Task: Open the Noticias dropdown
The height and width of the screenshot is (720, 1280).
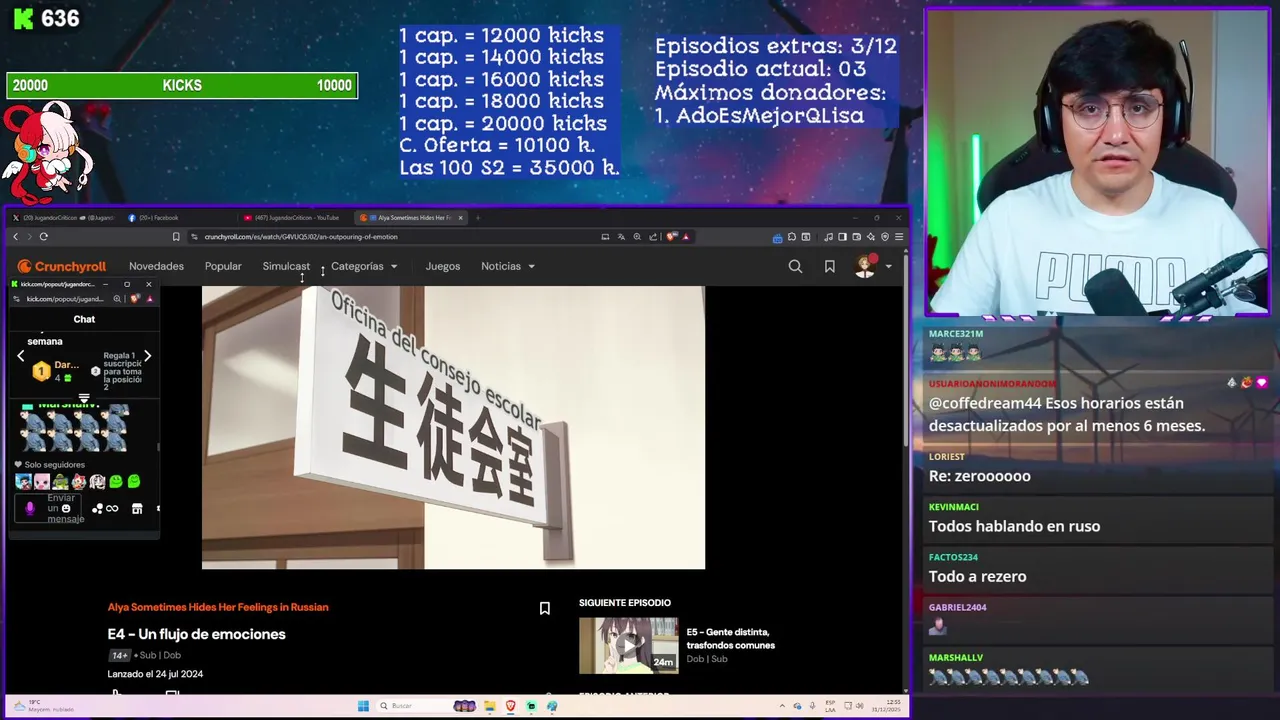Action: pyautogui.click(x=508, y=266)
